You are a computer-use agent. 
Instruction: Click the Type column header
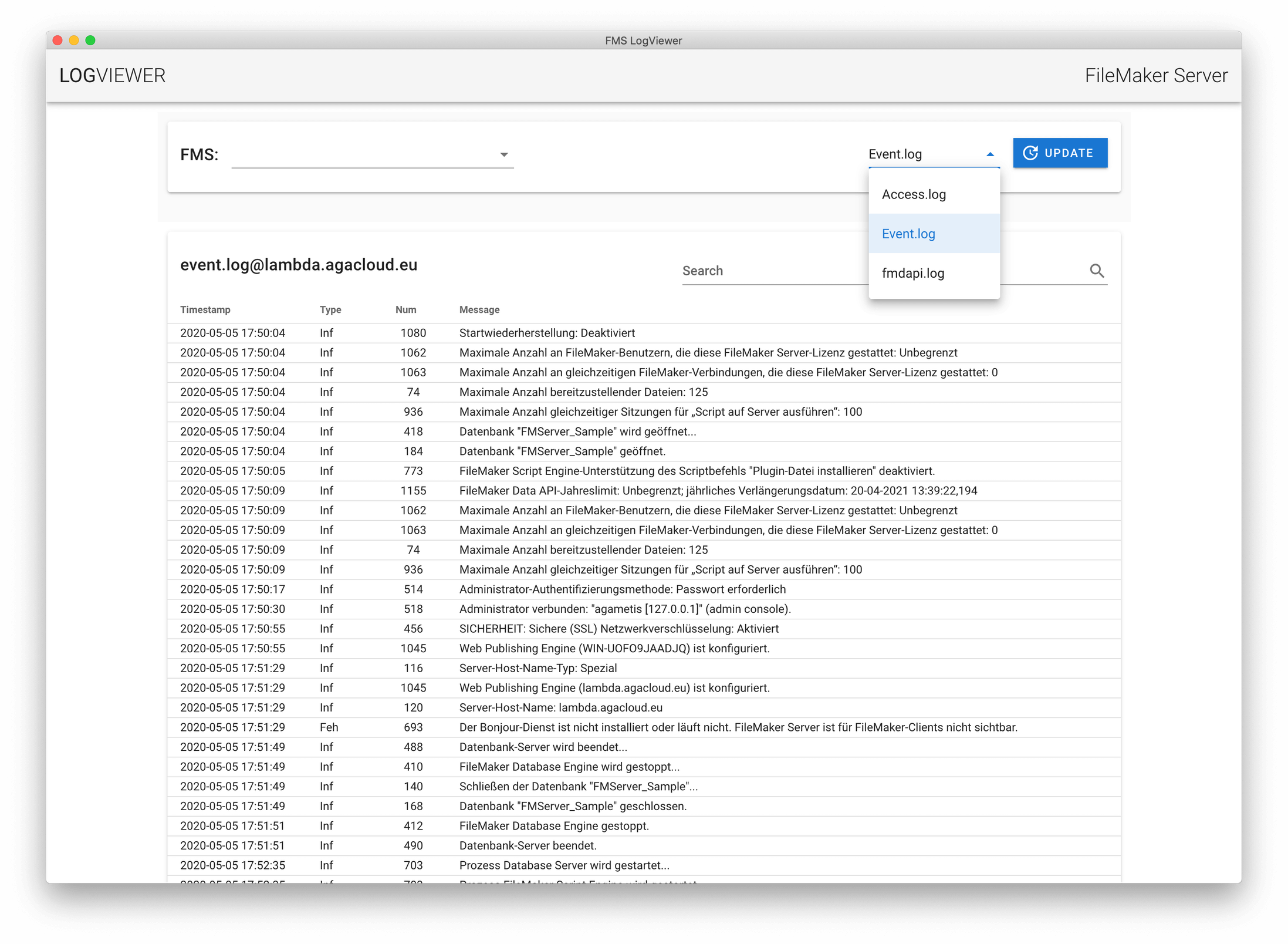pos(330,309)
